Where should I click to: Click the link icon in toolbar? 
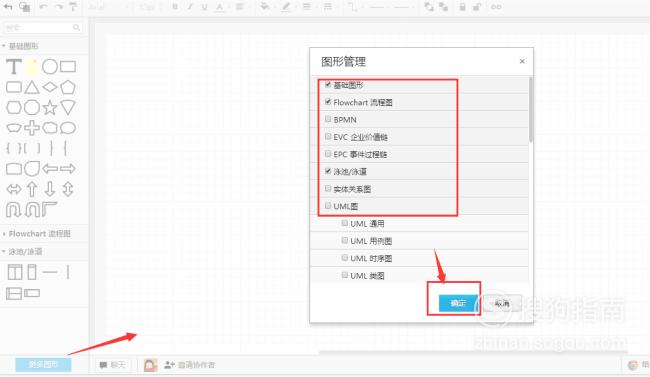(x=496, y=7)
